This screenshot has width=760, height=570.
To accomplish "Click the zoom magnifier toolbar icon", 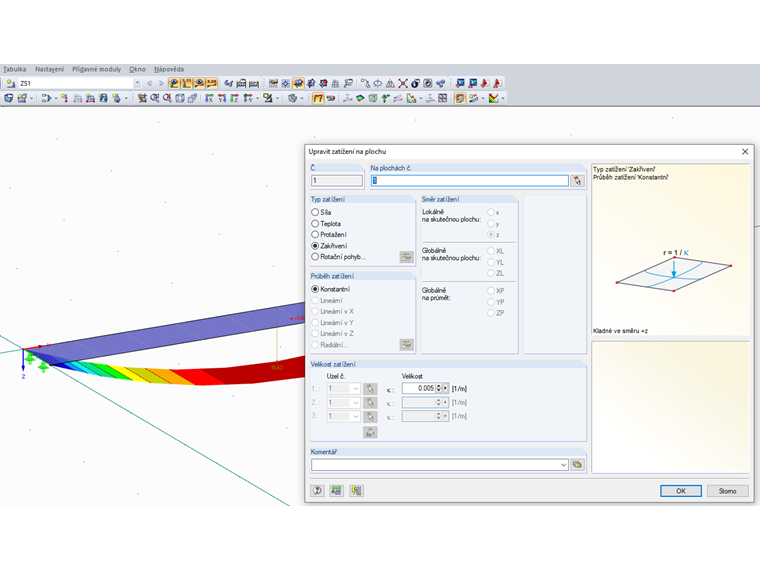I will [x=155, y=98].
